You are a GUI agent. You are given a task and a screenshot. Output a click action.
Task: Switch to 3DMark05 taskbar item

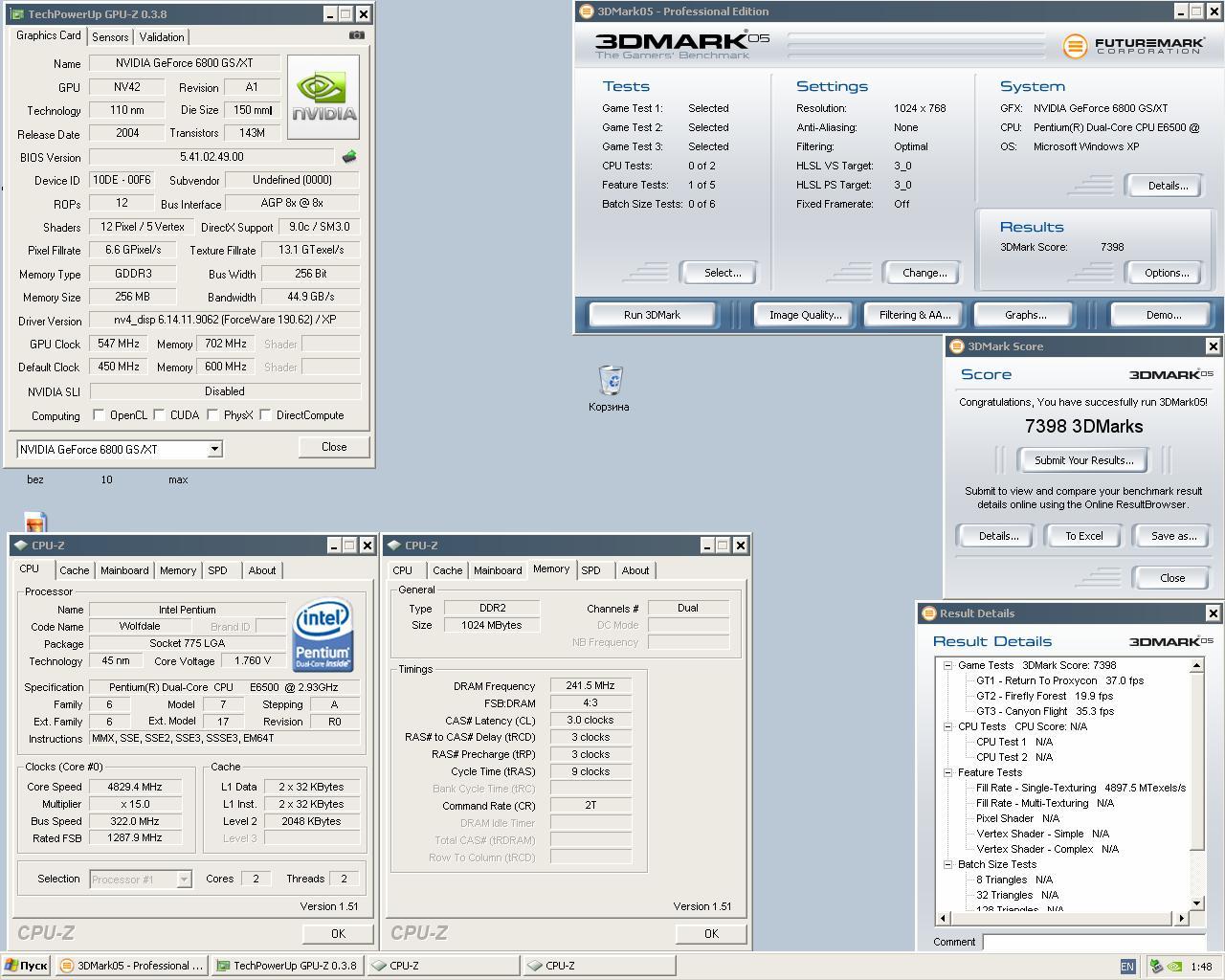point(131,966)
